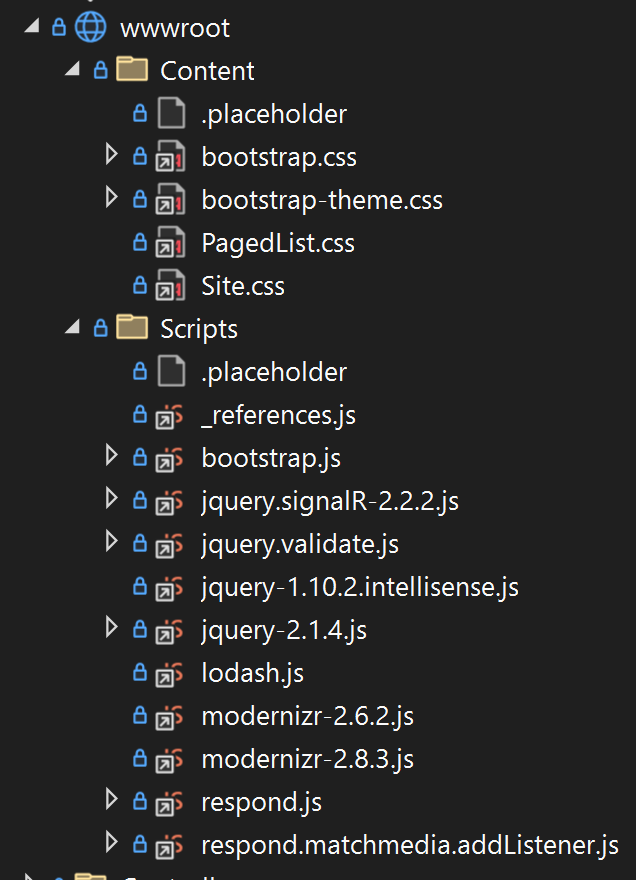Click the lock icon beside Content folder

[100, 70]
